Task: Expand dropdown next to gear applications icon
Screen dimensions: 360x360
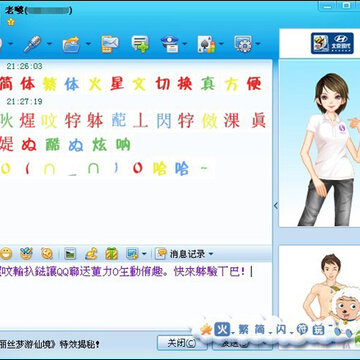Action: [258, 44]
